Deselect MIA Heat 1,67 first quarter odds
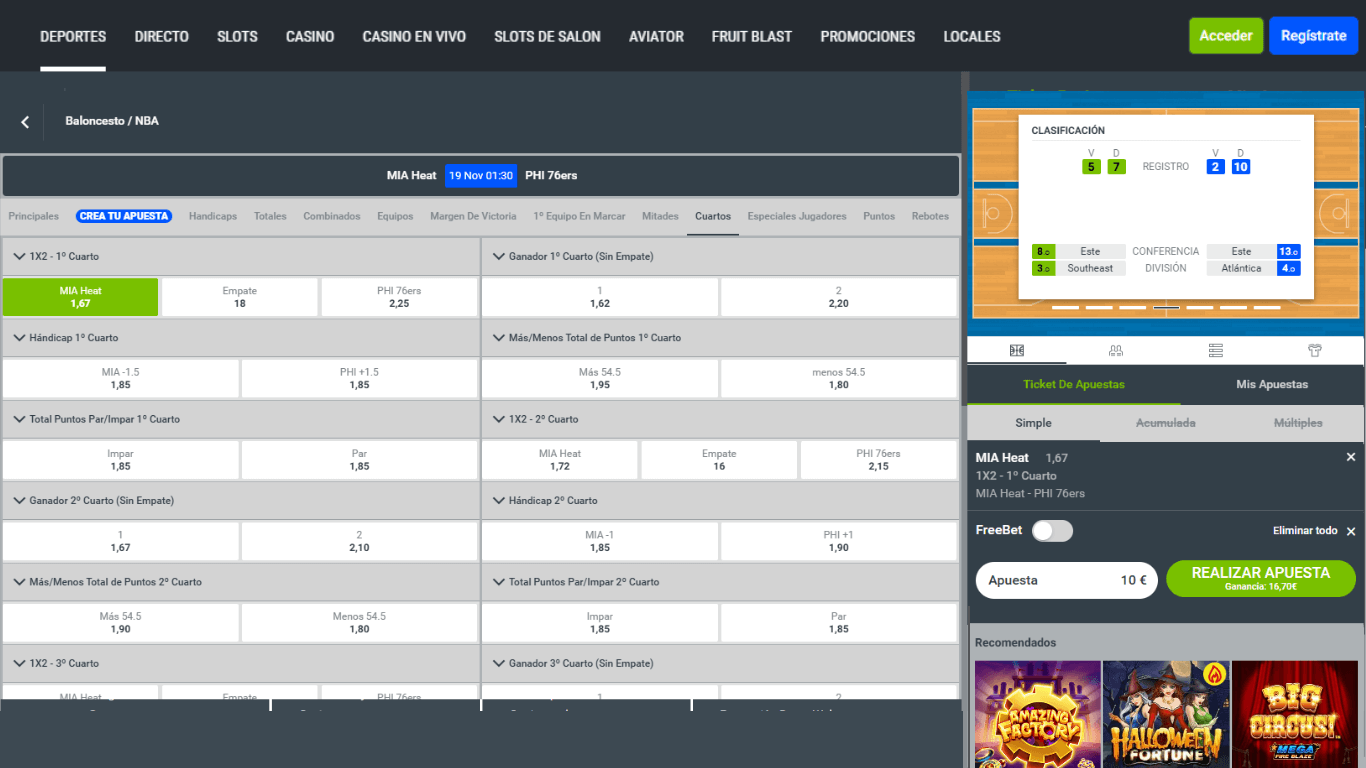 80,297
